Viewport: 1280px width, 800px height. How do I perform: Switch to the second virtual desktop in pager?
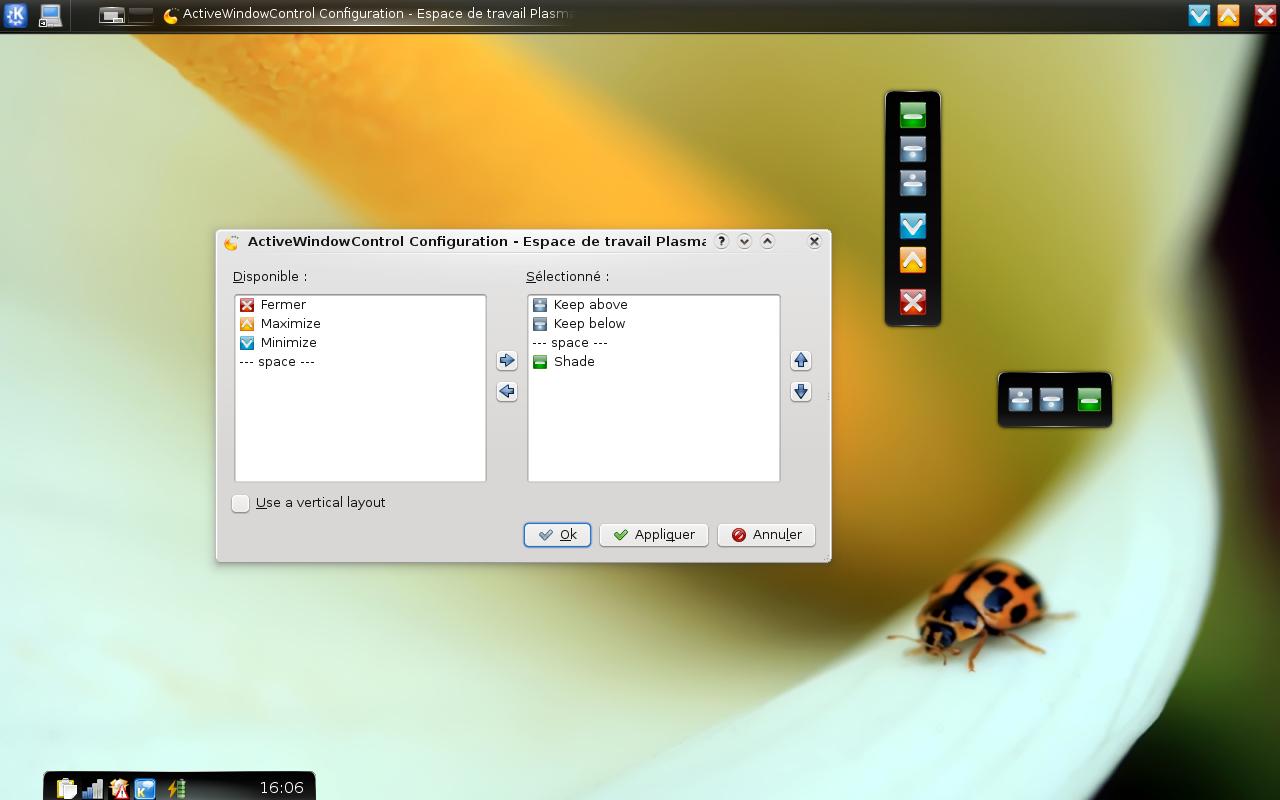tap(141, 15)
